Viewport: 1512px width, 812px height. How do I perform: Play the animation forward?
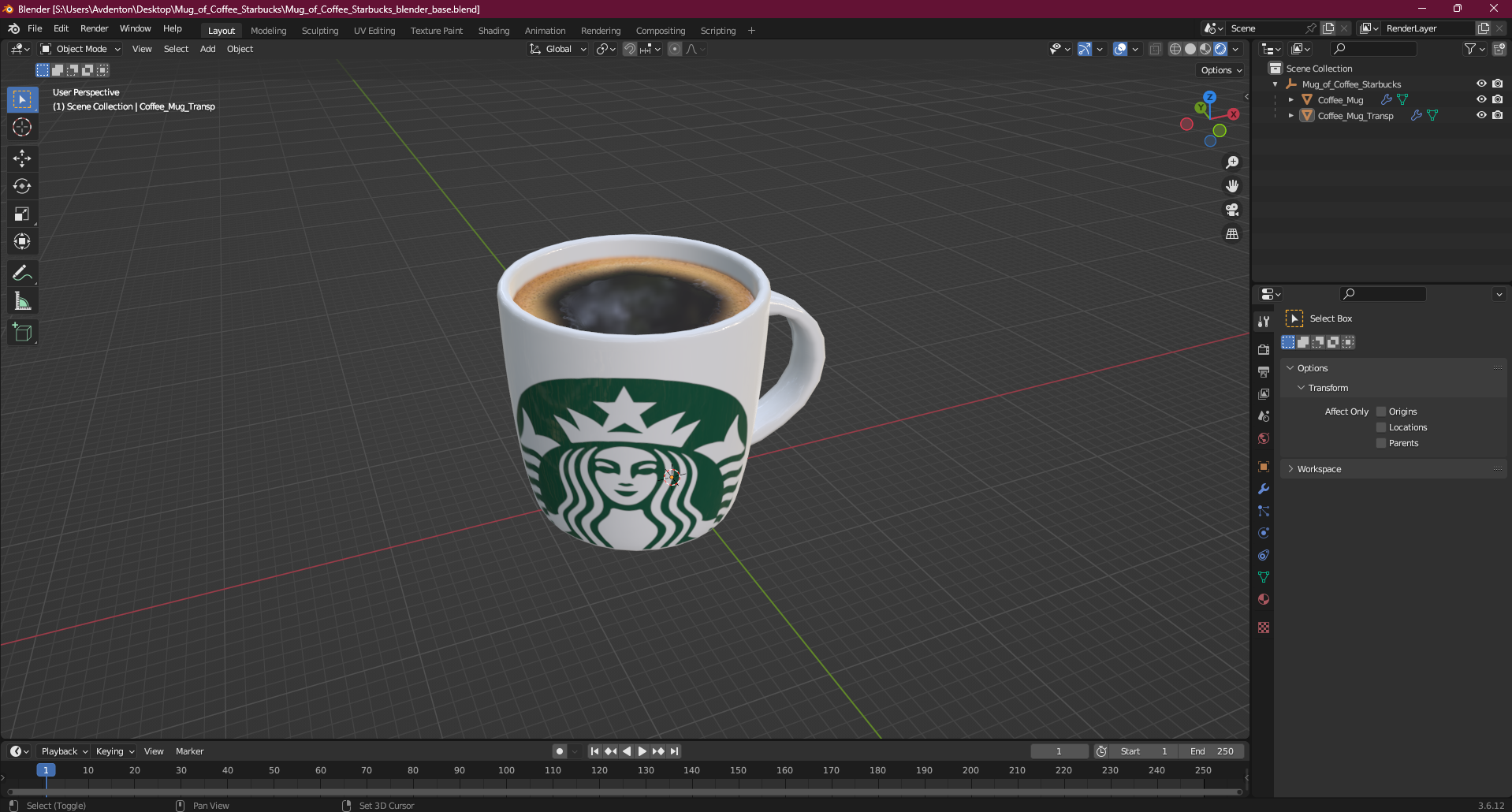coord(642,751)
